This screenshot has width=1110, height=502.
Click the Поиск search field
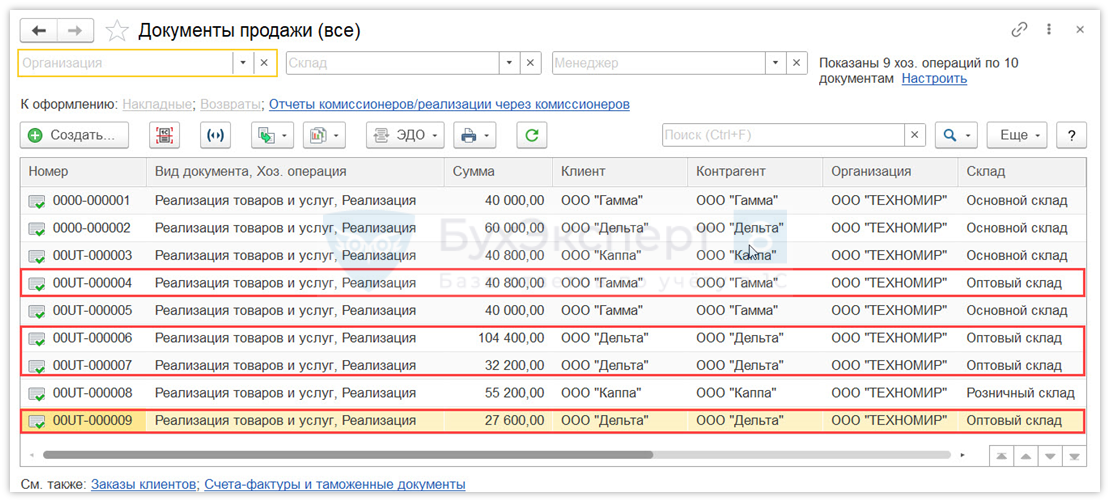(x=783, y=135)
